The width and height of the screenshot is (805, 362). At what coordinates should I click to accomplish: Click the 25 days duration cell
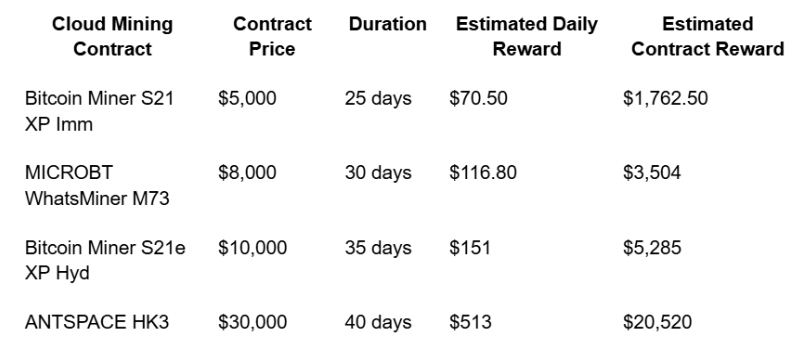tap(378, 98)
